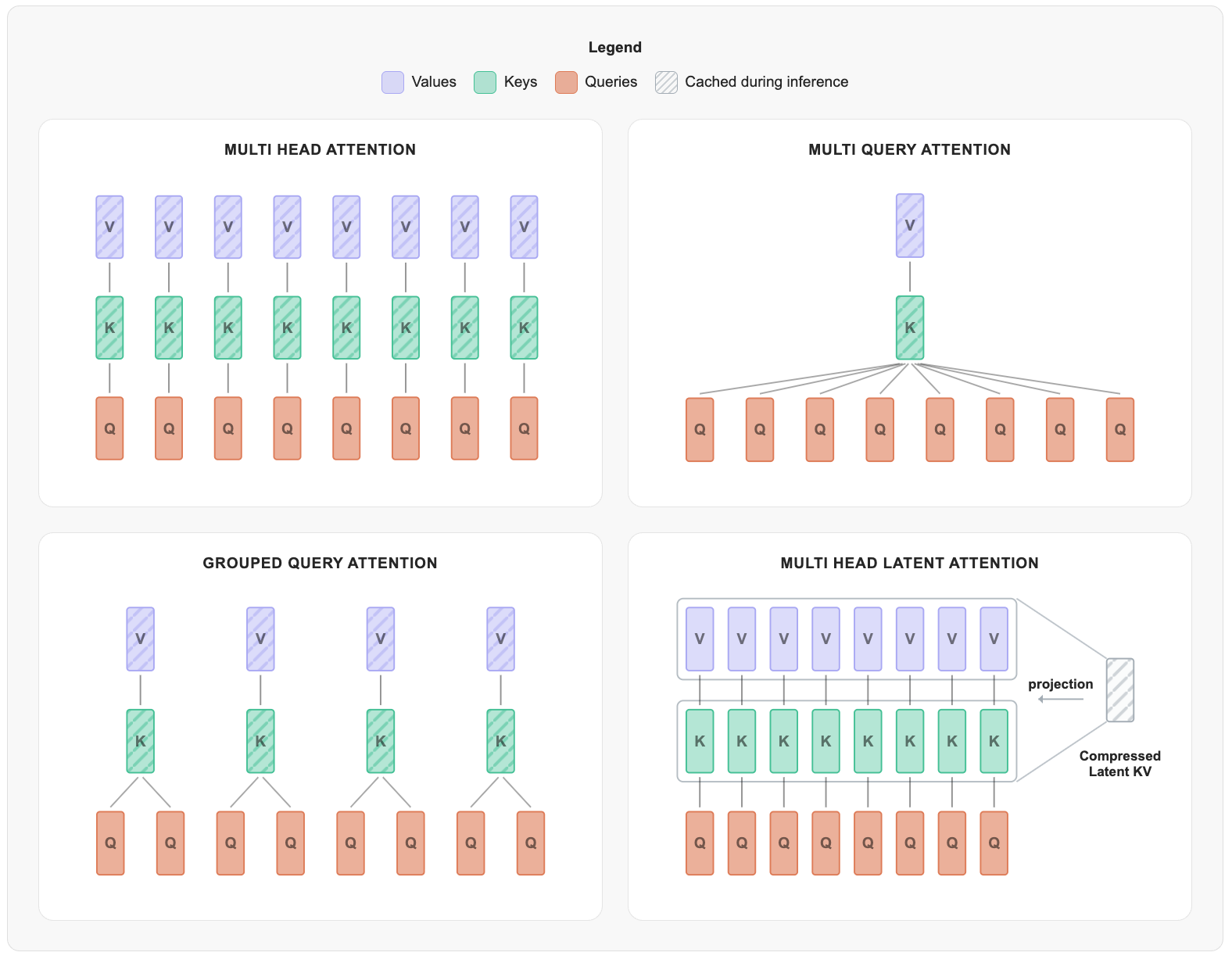This screenshot has height=963, width=1232.
Task: Click the purple Values legend swatch
Action: click(x=392, y=82)
